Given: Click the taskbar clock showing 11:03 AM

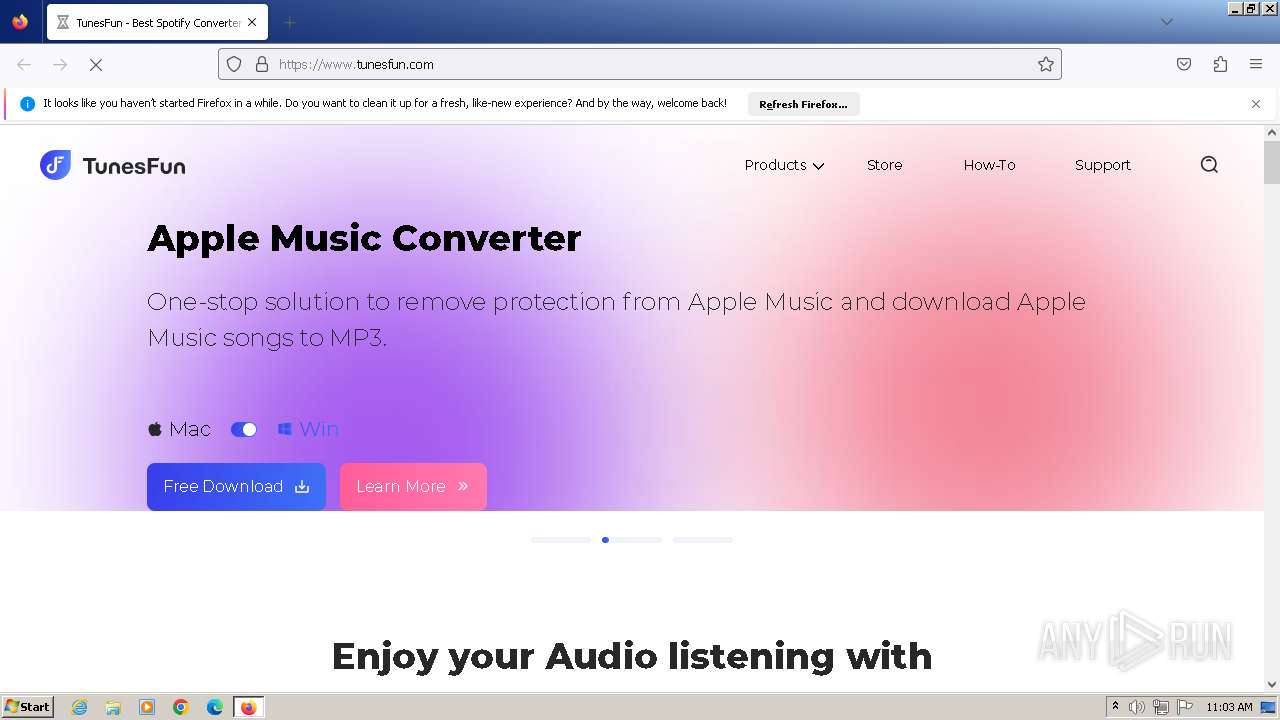Looking at the screenshot, I should coord(1229,707).
